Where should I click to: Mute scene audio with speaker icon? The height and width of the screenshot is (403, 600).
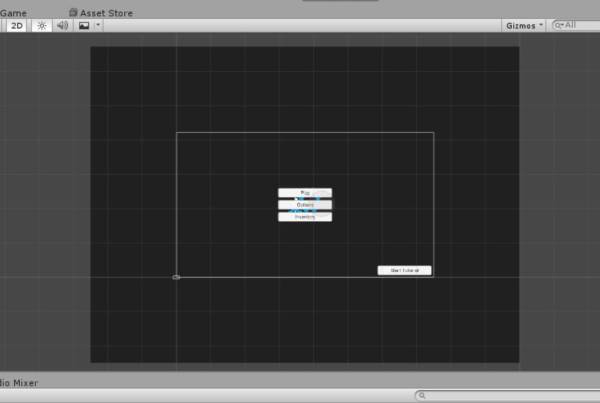[x=62, y=25]
